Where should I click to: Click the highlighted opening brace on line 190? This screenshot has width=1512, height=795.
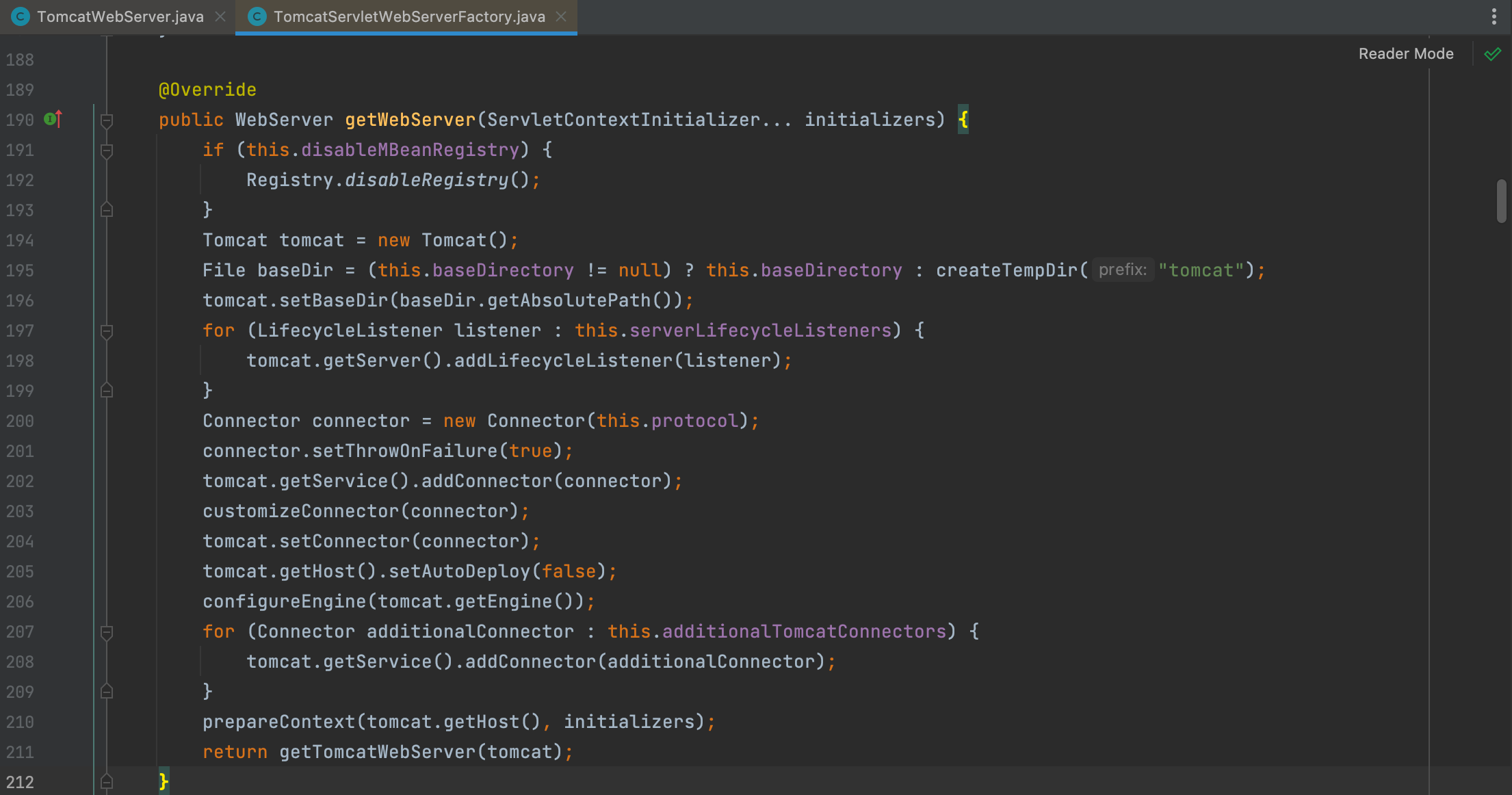(x=963, y=120)
